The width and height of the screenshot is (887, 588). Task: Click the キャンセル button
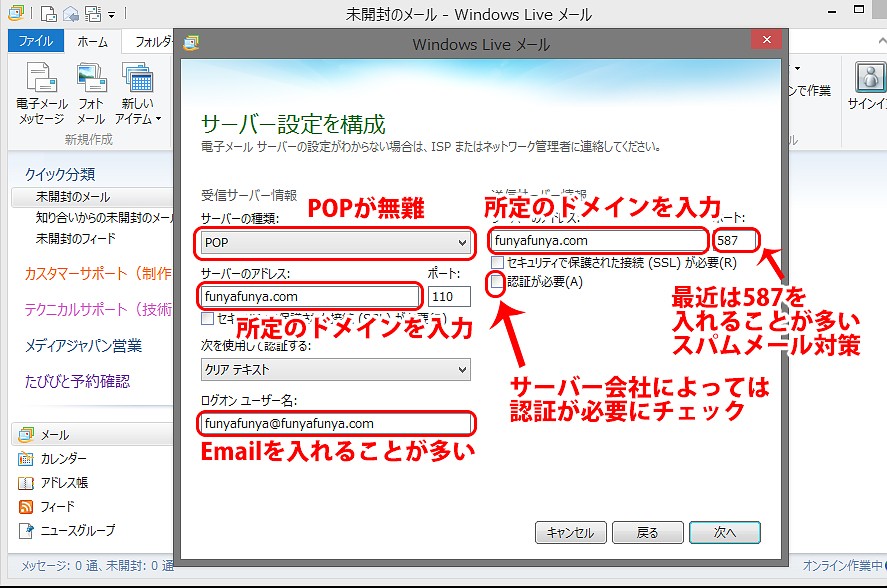(x=571, y=533)
